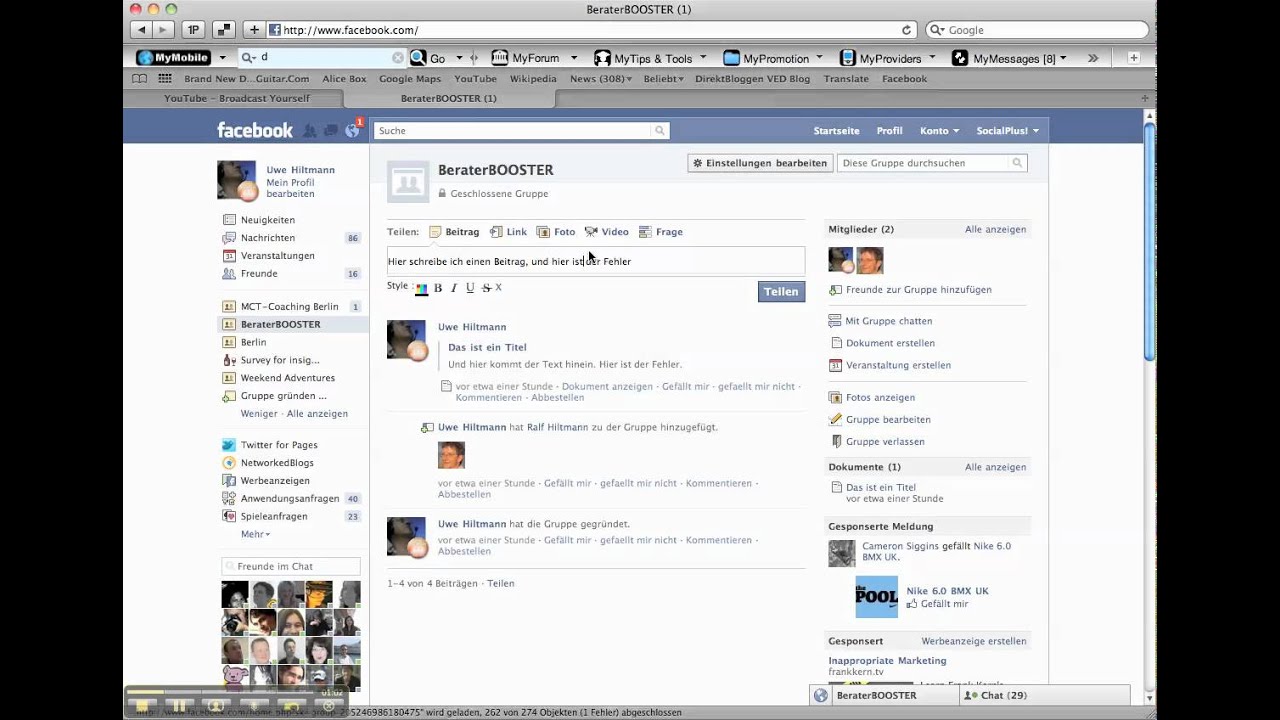Toggle bold style in post editor
Screen dimensions: 1280x720
(438, 288)
